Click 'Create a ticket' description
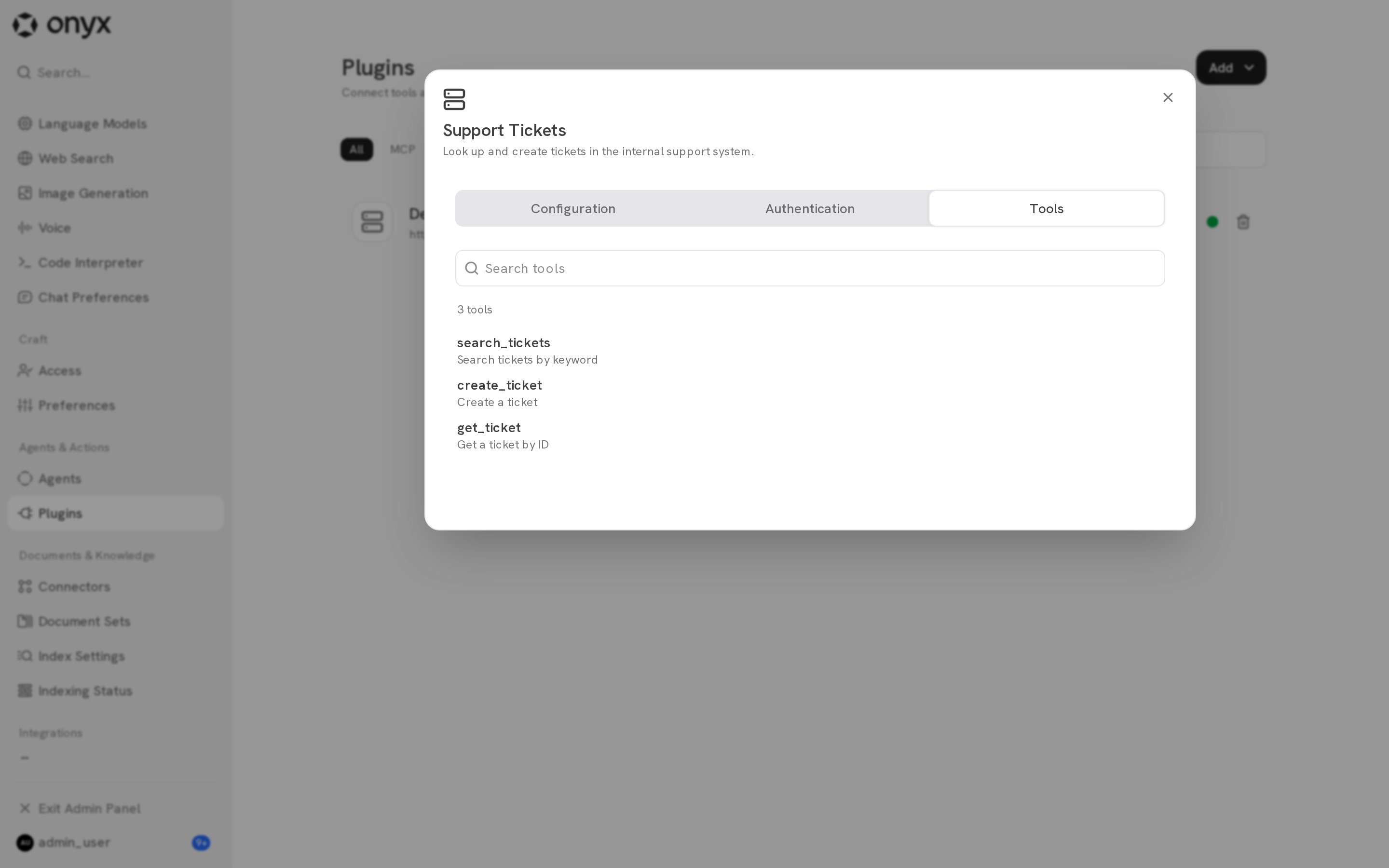This screenshot has width=1389, height=868. 497,403
